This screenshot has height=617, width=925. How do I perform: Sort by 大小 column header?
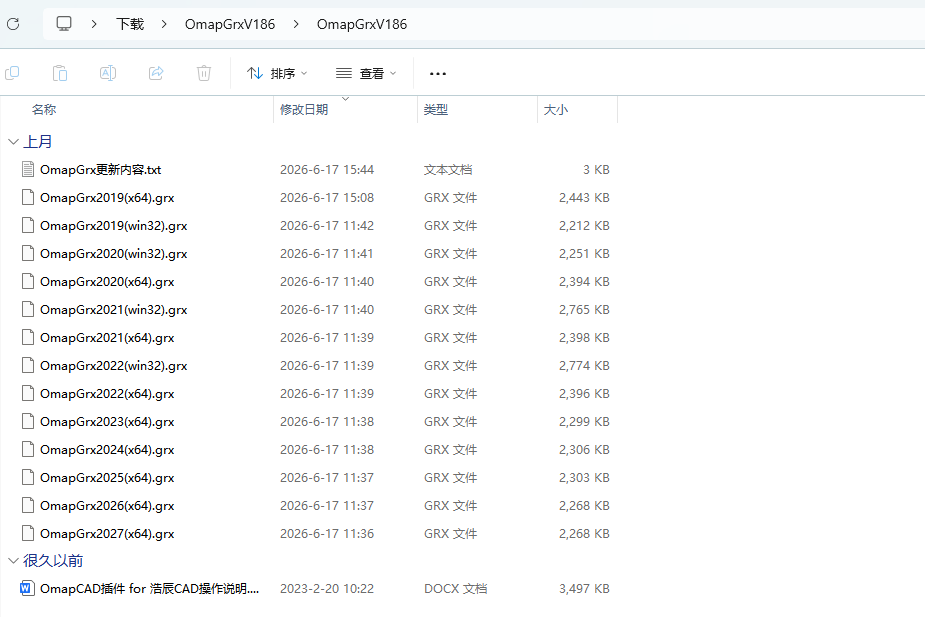coord(556,110)
